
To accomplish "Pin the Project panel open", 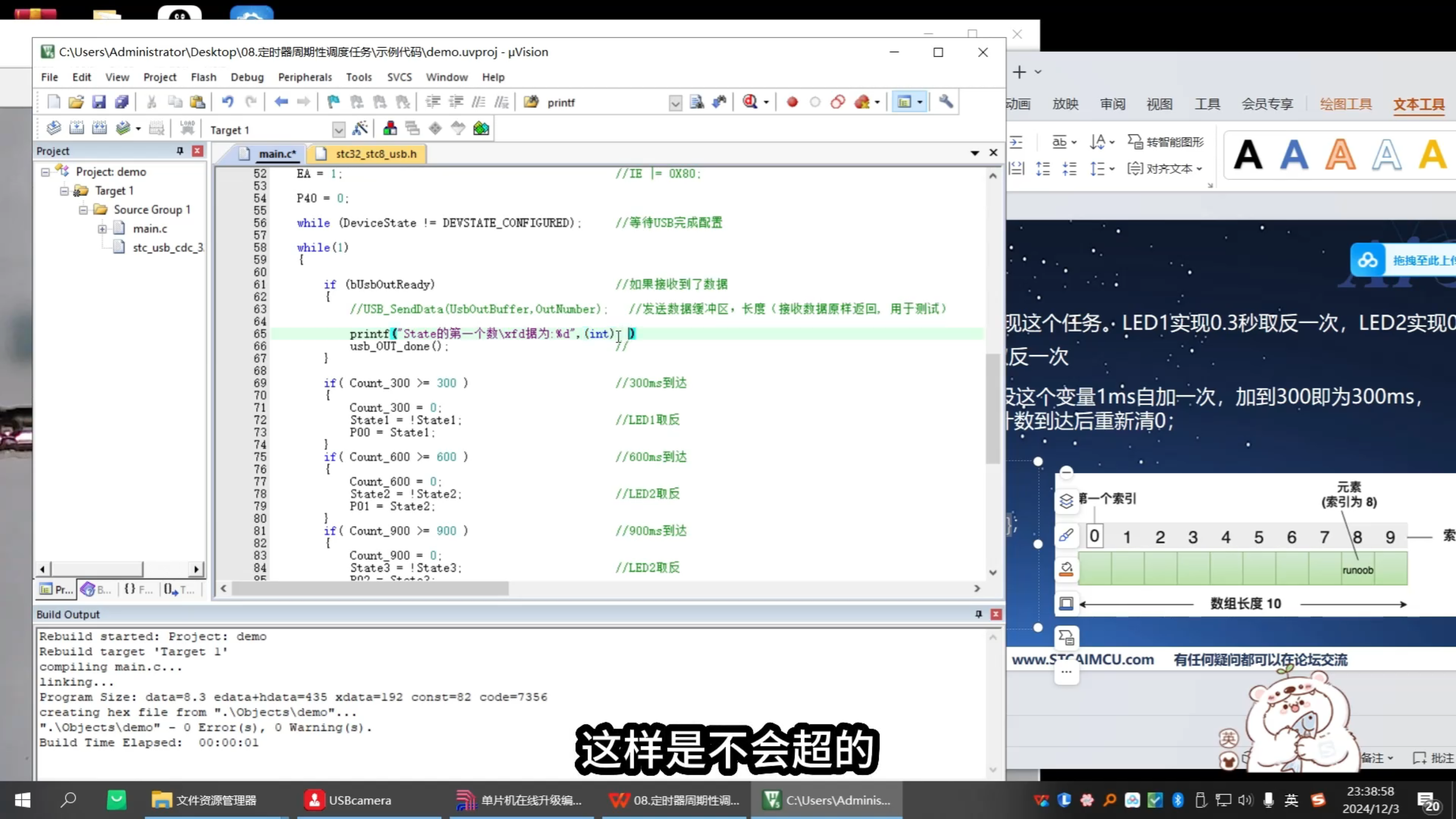I will (x=180, y=151).
